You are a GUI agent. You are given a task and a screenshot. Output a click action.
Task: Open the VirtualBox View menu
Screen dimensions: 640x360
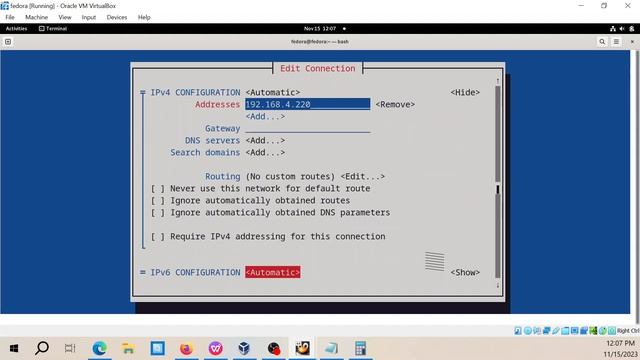(65, 17)
